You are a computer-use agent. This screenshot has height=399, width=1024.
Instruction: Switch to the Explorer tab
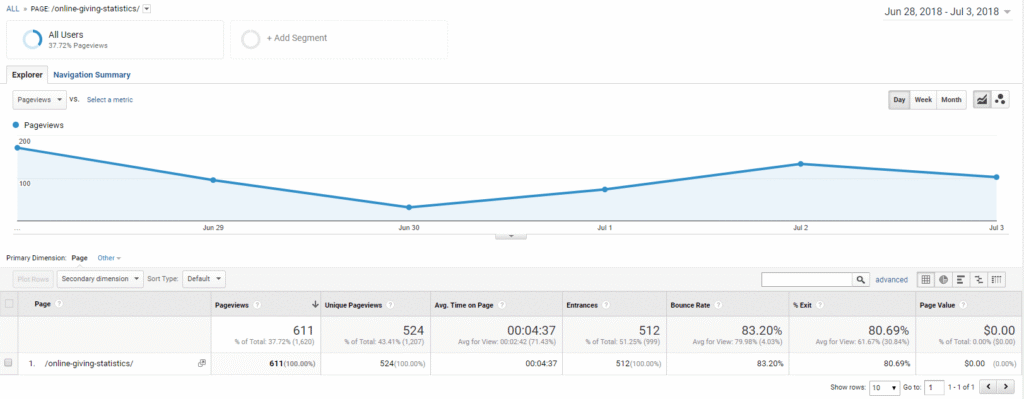point(27,75)
